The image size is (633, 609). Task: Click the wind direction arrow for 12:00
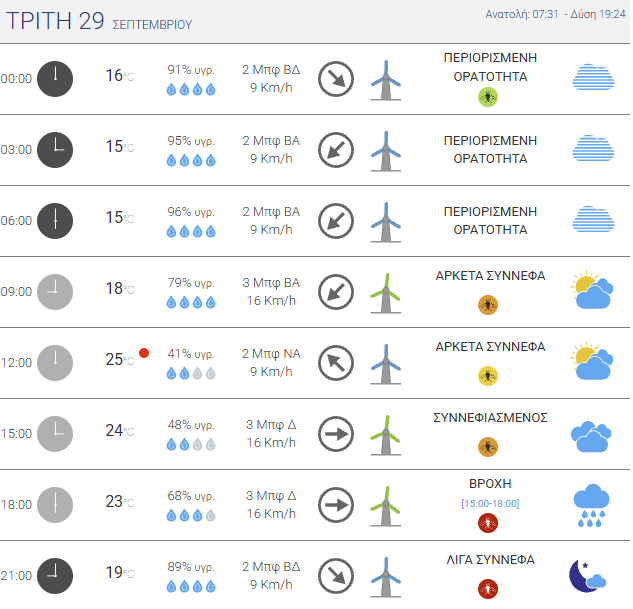(x=336, y=363)
